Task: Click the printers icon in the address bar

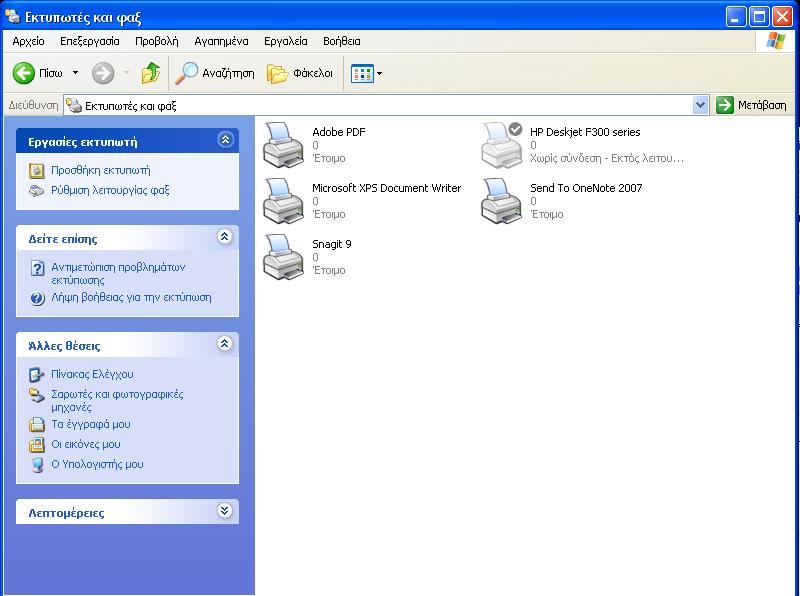Action: pos(74,106)
